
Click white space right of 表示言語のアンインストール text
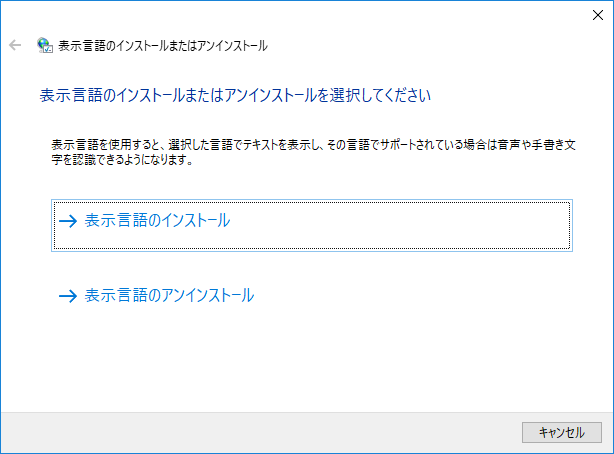(x=420, y=296)
